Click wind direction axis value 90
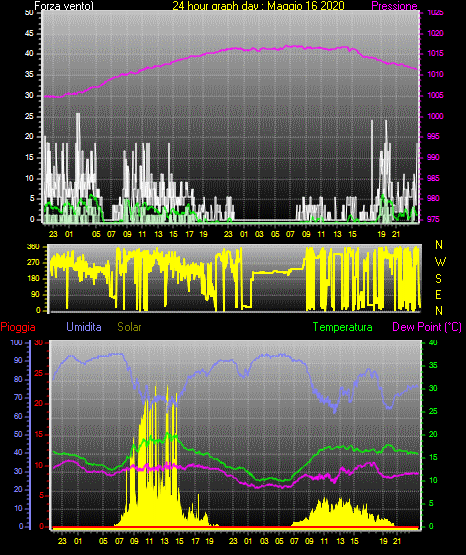 pos(35,294)
